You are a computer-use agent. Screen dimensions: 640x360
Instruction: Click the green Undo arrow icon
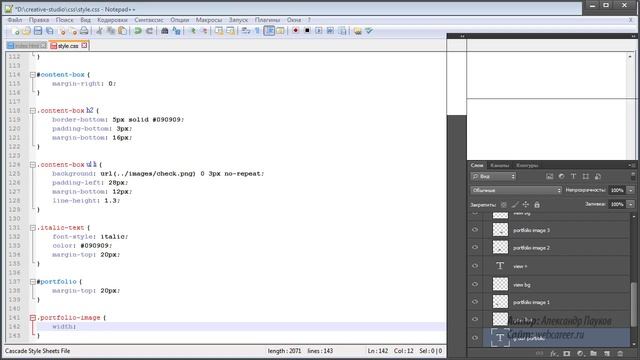coord(138,31)
